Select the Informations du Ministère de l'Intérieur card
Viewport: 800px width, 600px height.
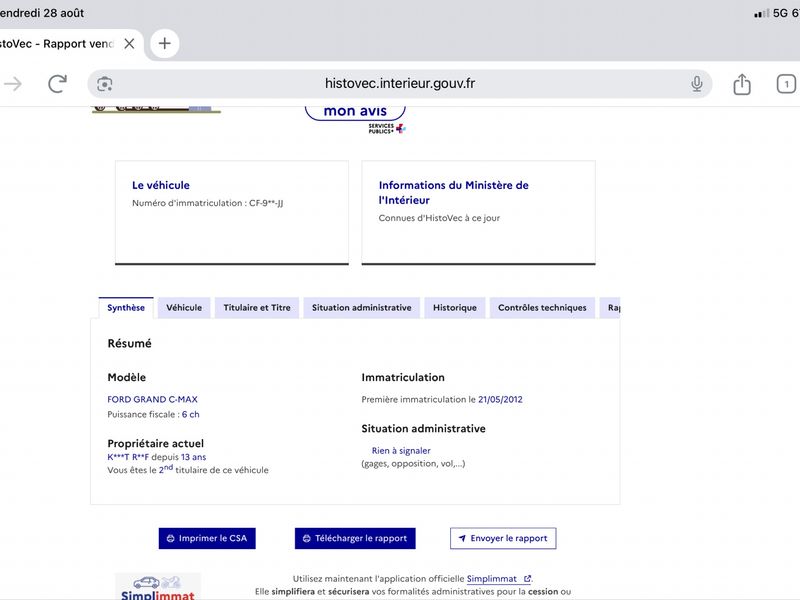479,213
